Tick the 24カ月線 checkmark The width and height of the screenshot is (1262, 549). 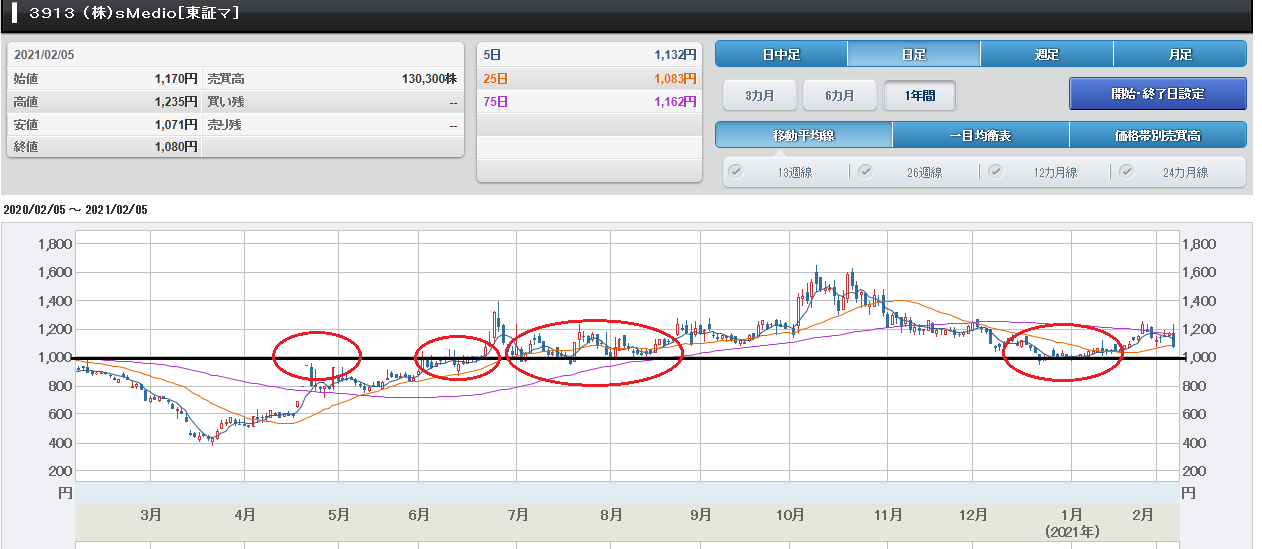point(1127,171)
